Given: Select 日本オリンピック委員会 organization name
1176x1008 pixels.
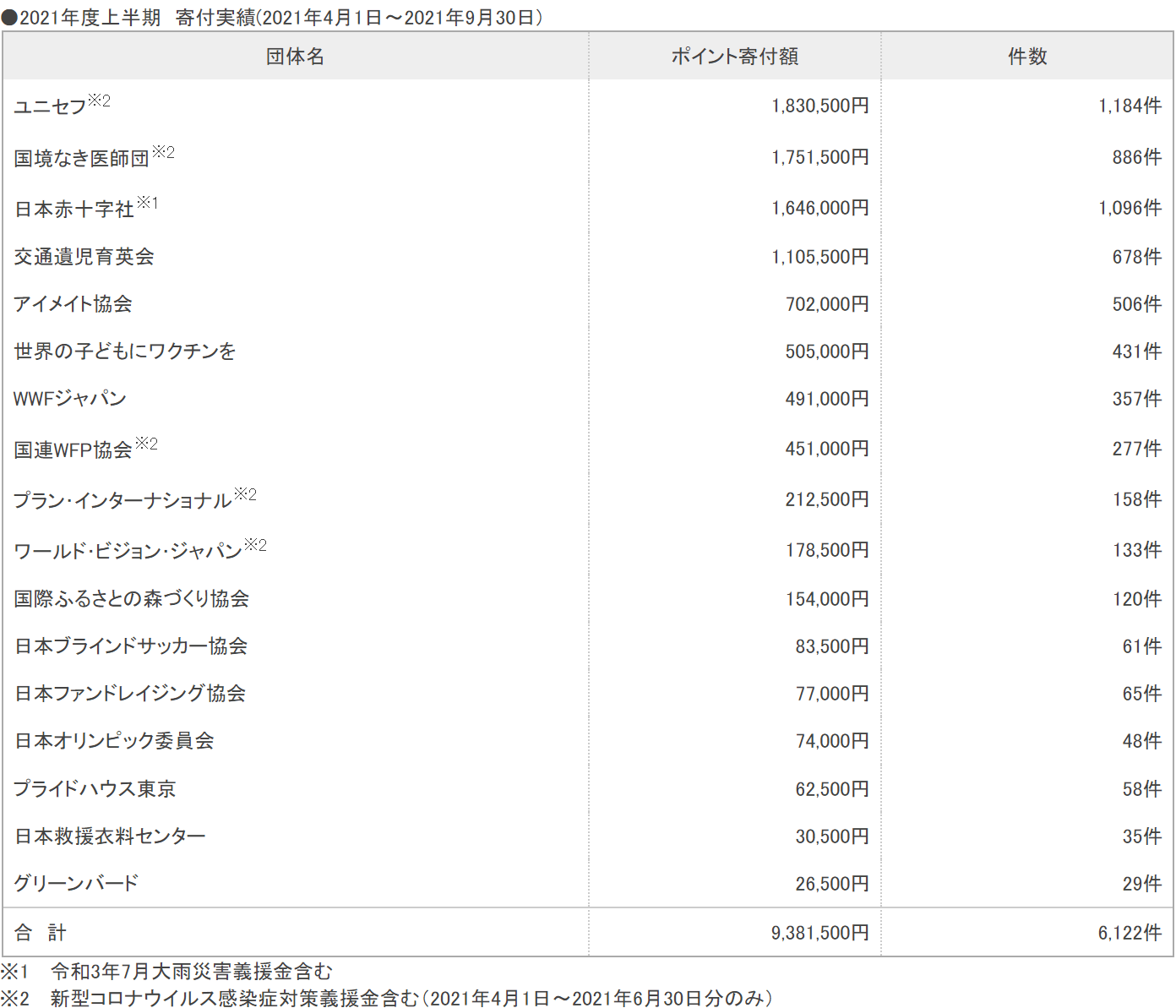Looking at the screenshot, I should (114, 741).
